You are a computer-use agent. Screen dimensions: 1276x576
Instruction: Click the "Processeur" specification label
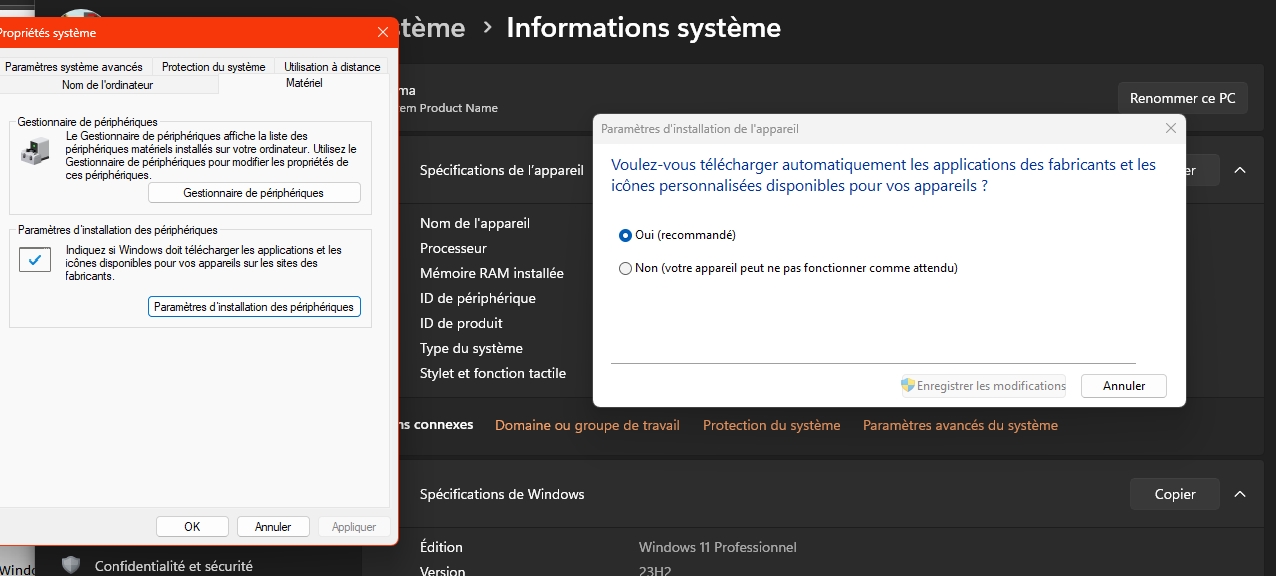tap(453, 248)
